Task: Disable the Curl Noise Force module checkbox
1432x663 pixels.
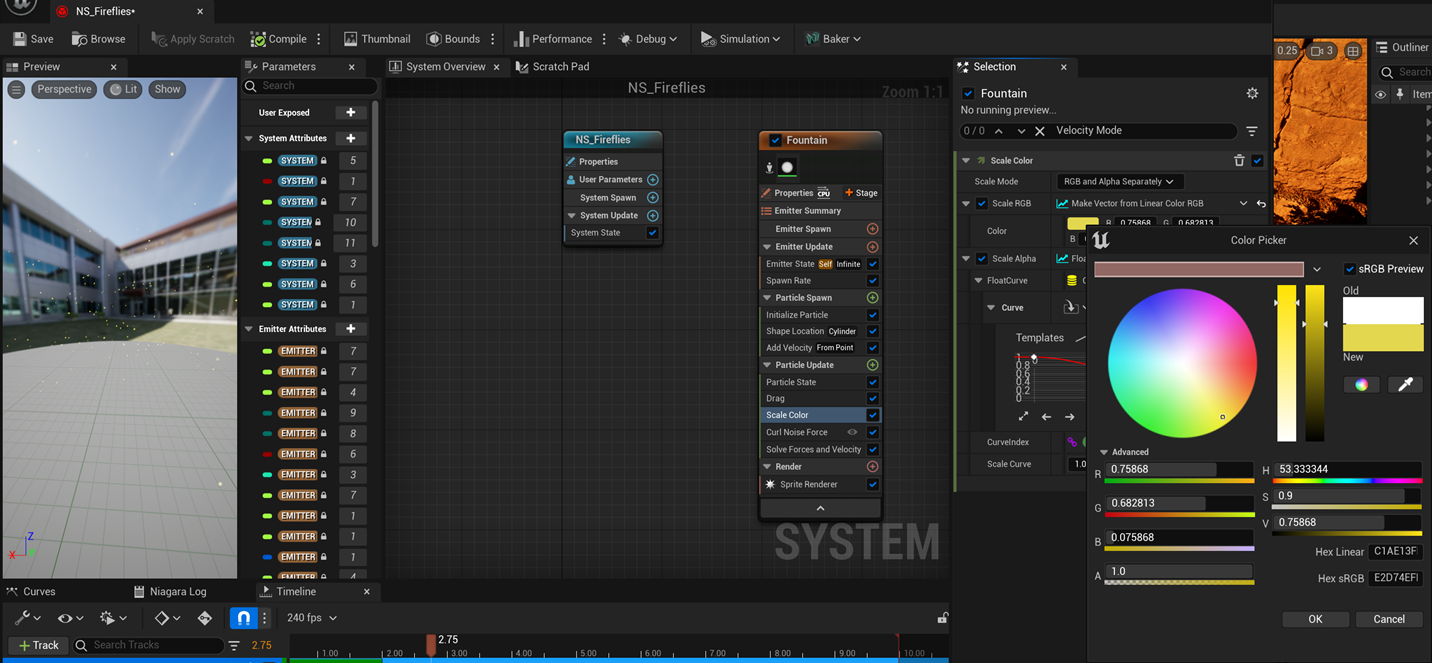Action: (x=872, y=432)
